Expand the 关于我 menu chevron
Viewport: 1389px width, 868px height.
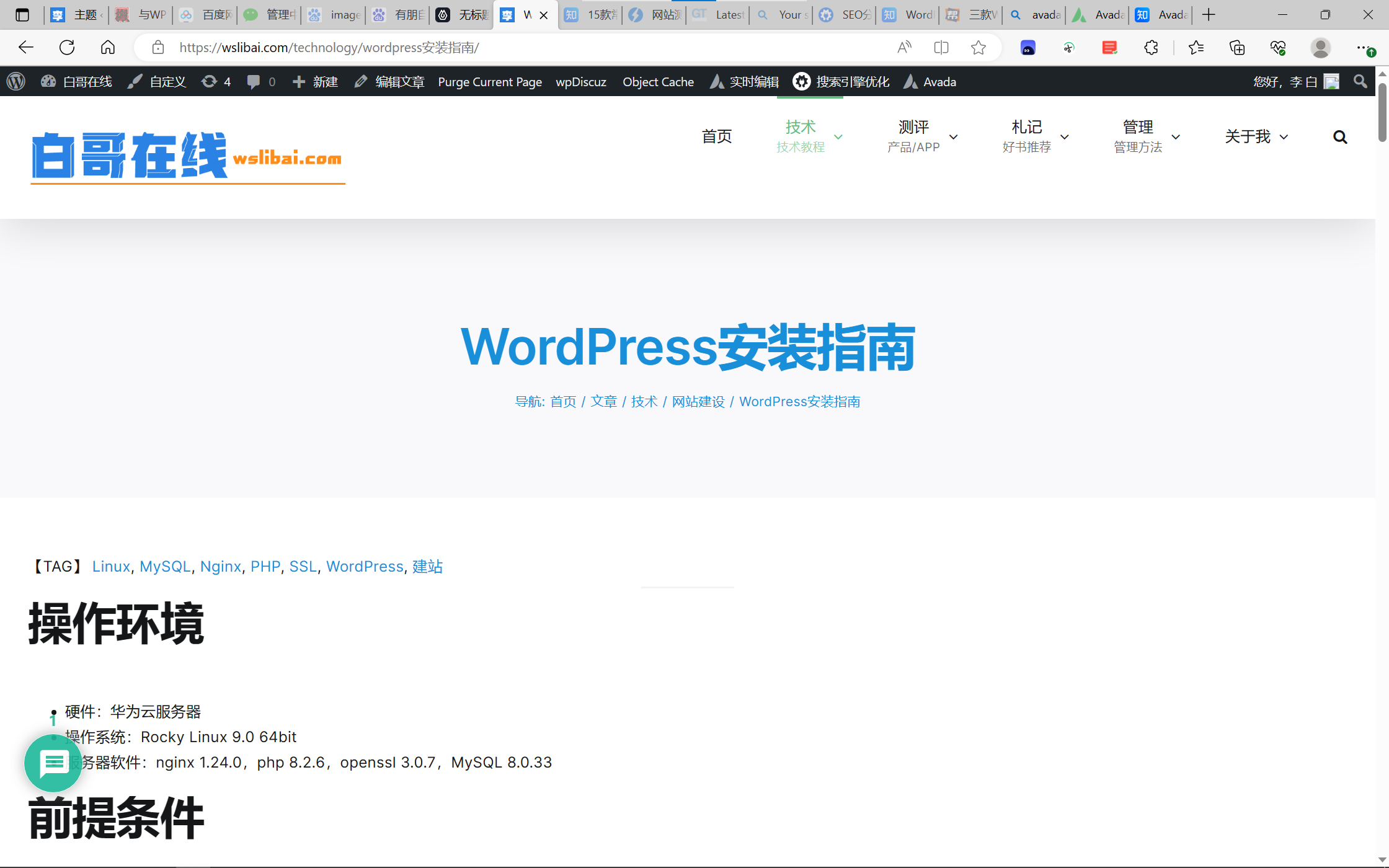[1284, 137]
